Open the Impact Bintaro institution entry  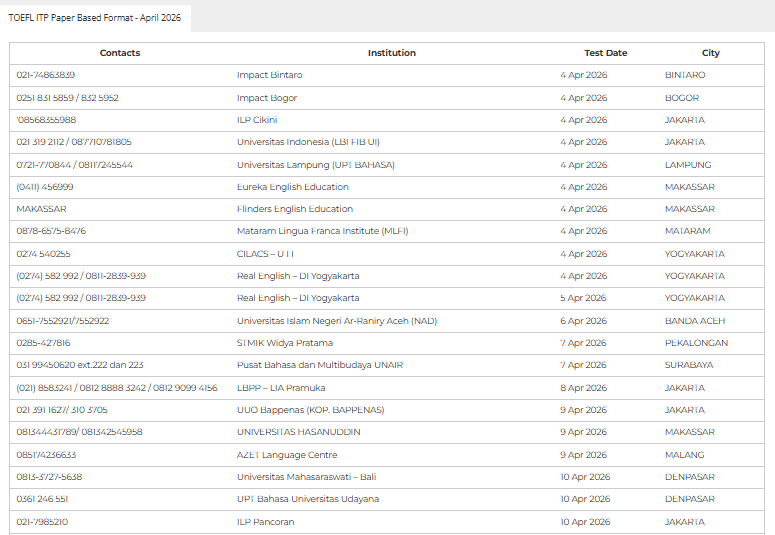(x=269, y=76)
